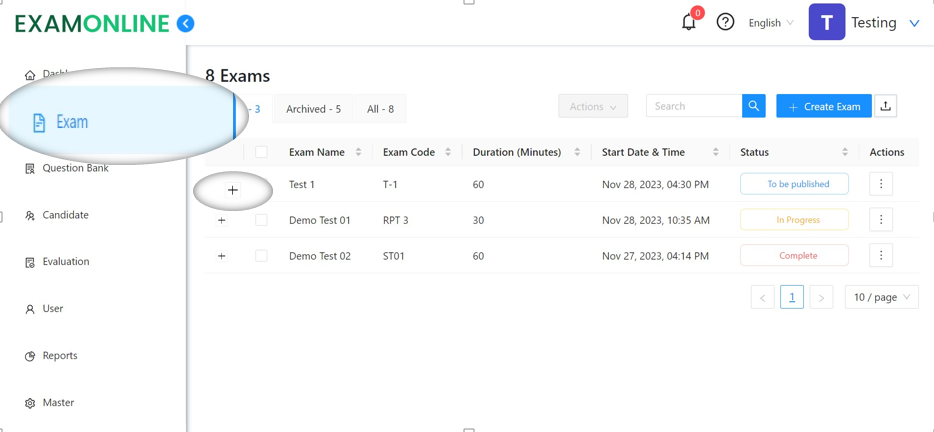Open three-dot actions menu for Test 1
Screen dimensions: 934x432
click(881, 184)
